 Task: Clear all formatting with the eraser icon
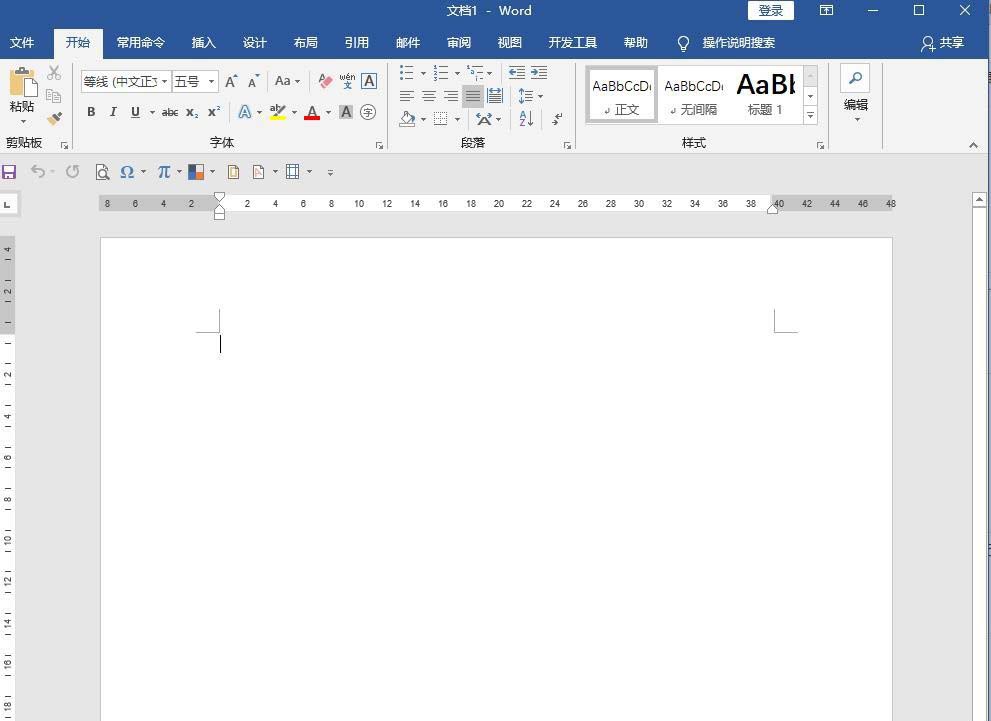325,81
